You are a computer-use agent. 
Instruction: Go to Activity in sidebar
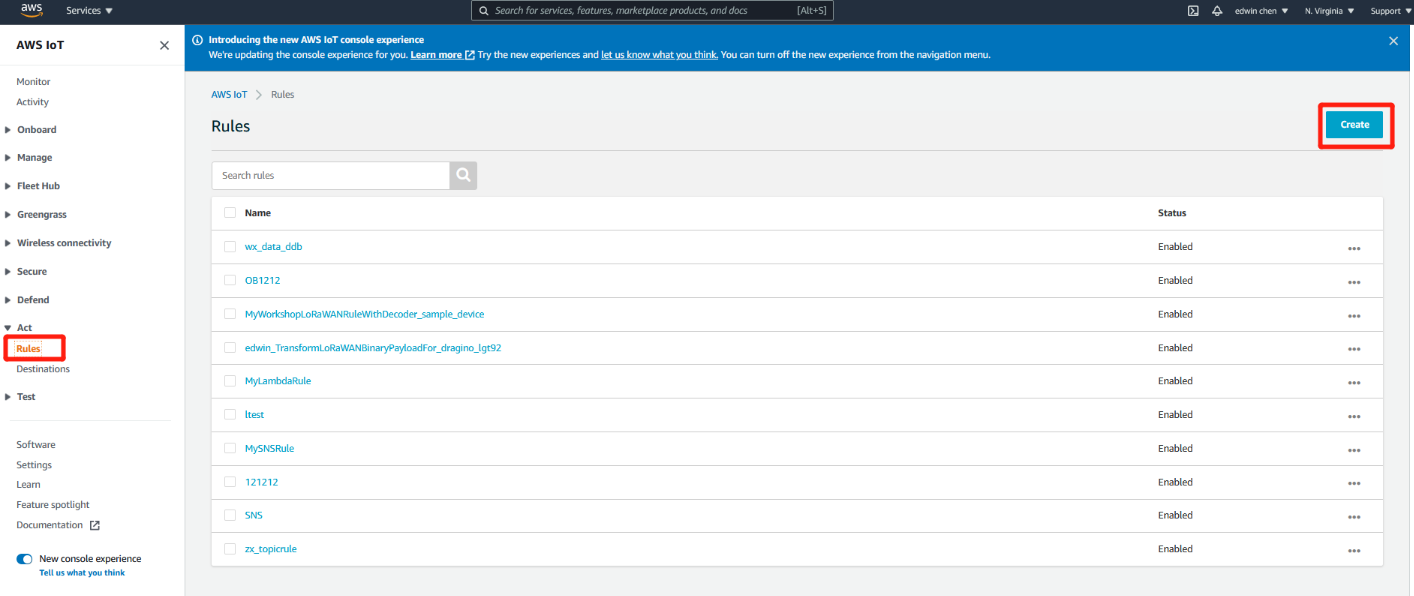click(32, 102)
